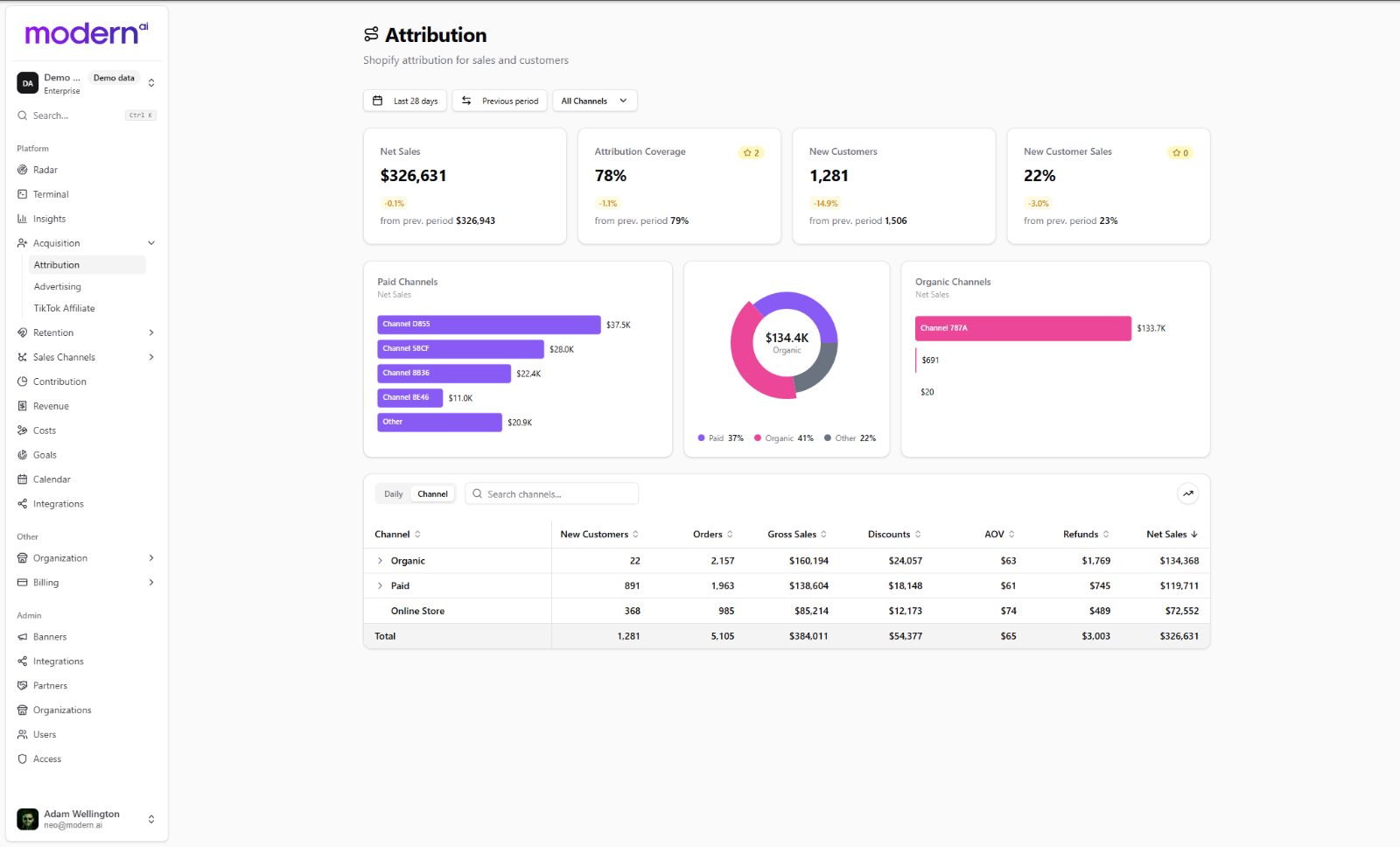Open the Partners handshake icon
Image resolution: width=1400 pixels, height=847 pixels.
click(22, 686)
